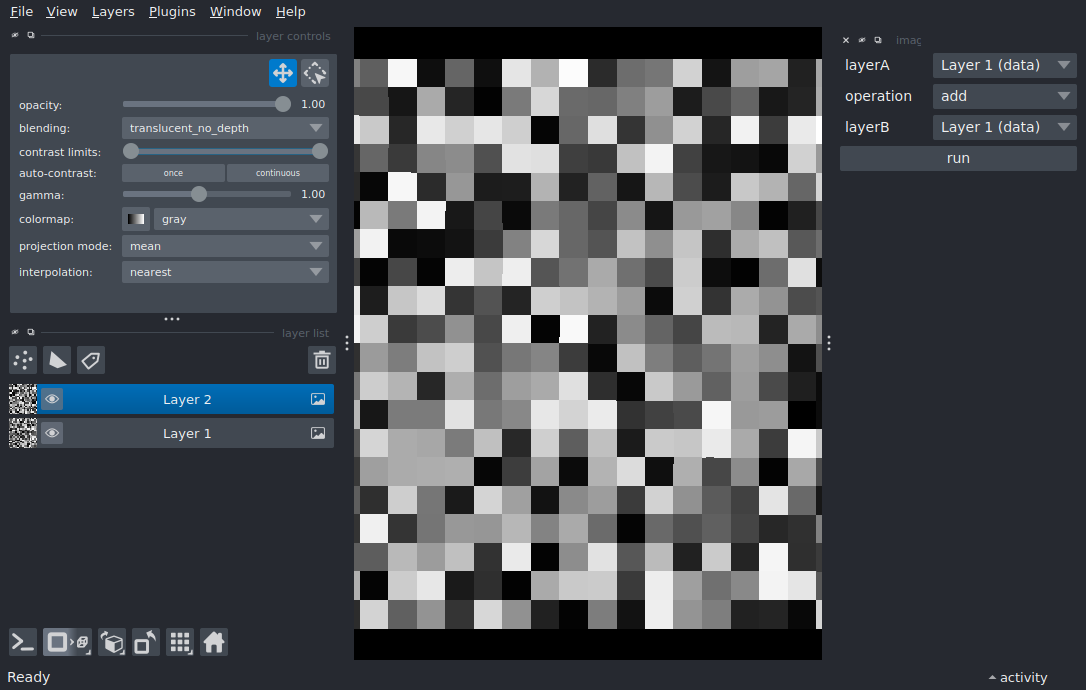Open the console terminal icon
1086x690 pixels.
(23, 642)
